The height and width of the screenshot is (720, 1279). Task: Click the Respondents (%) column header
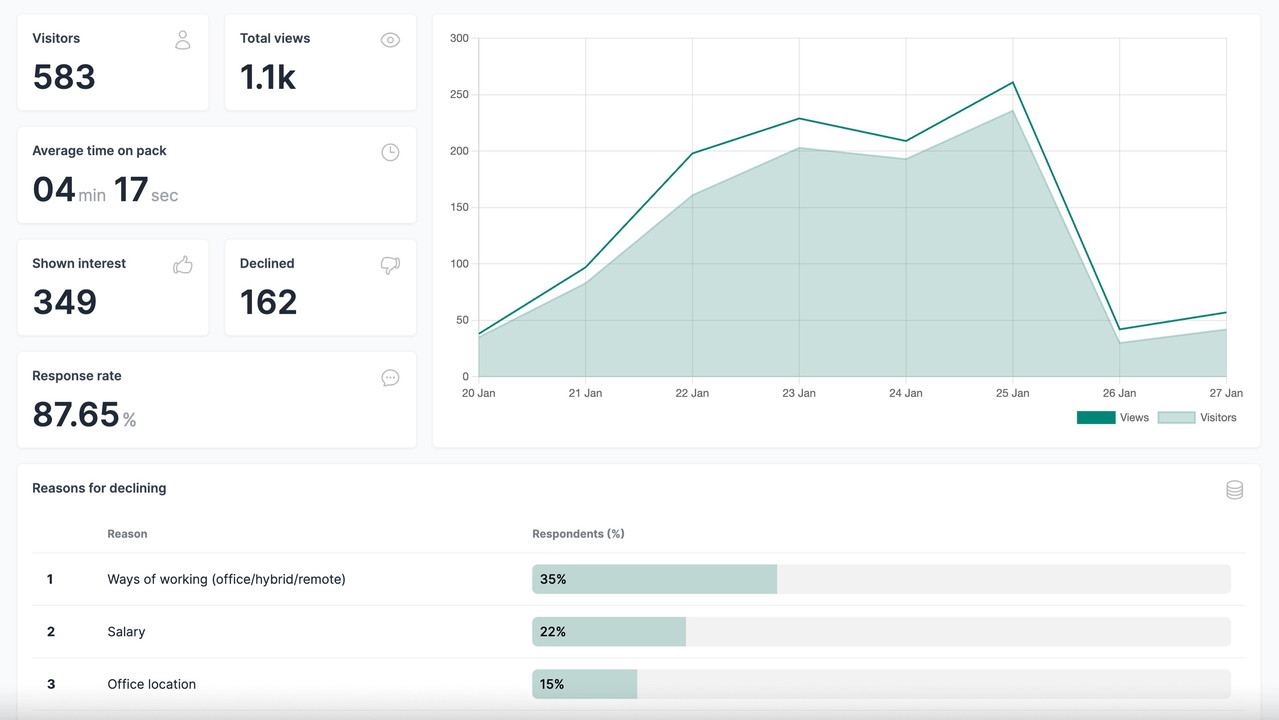click(x=578, y=534)
